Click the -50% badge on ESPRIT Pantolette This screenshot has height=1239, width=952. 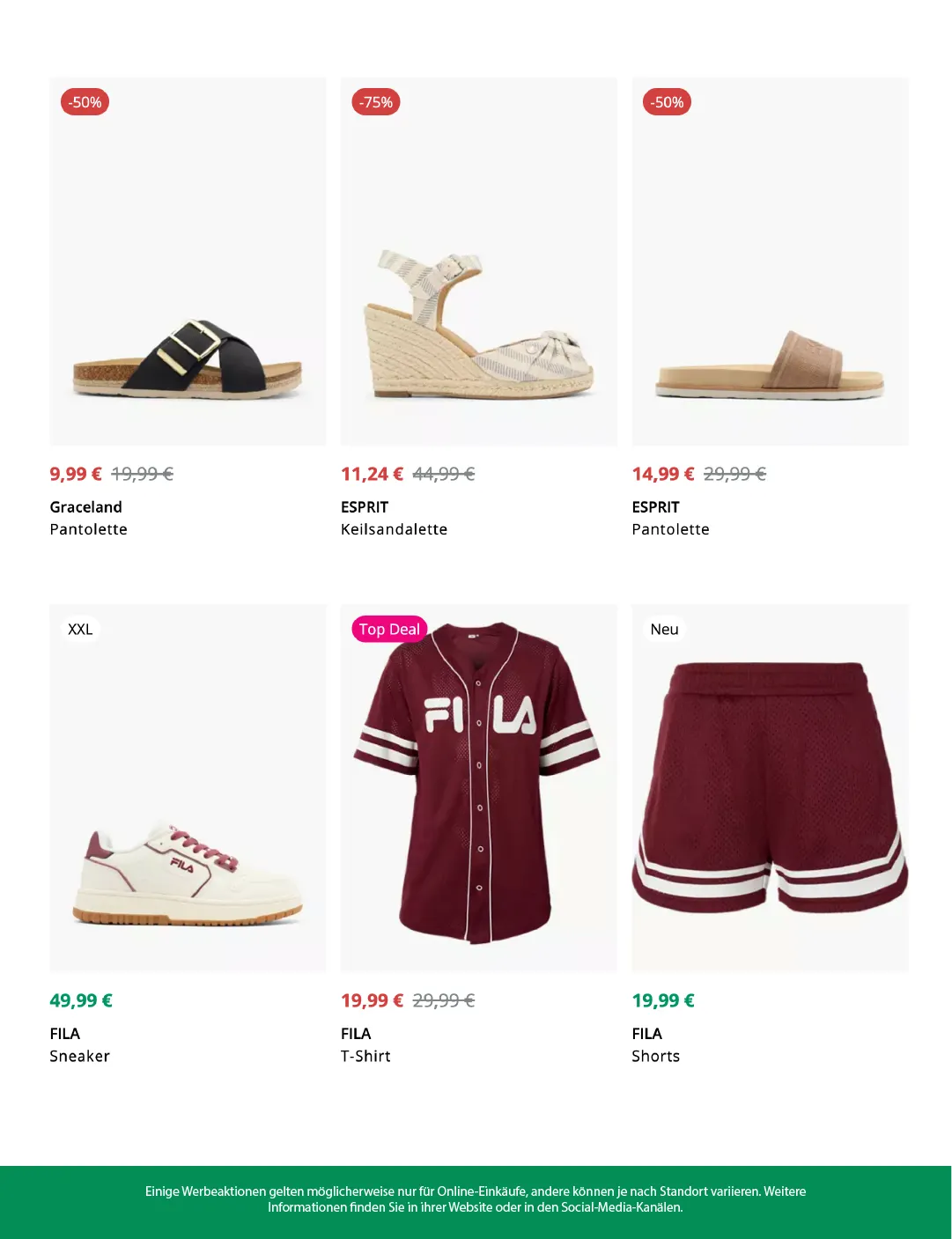667,102
